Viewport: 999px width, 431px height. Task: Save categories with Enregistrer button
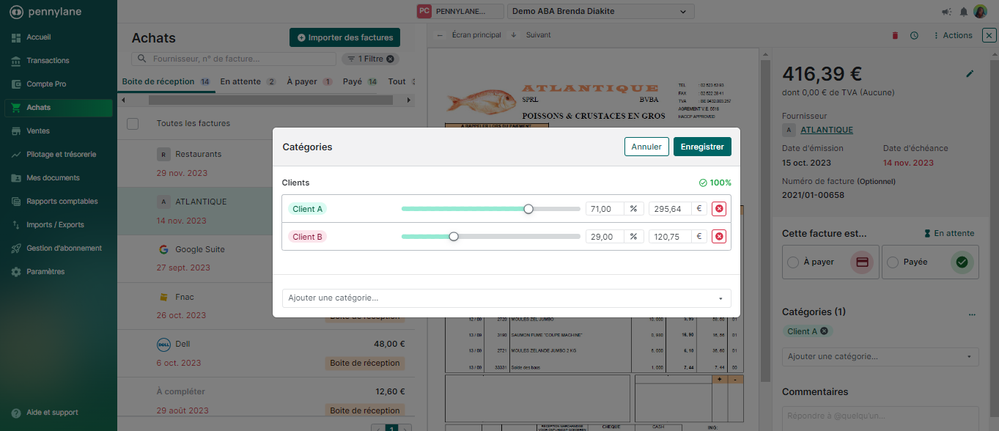pyautogui.click(x=702, y=147)
